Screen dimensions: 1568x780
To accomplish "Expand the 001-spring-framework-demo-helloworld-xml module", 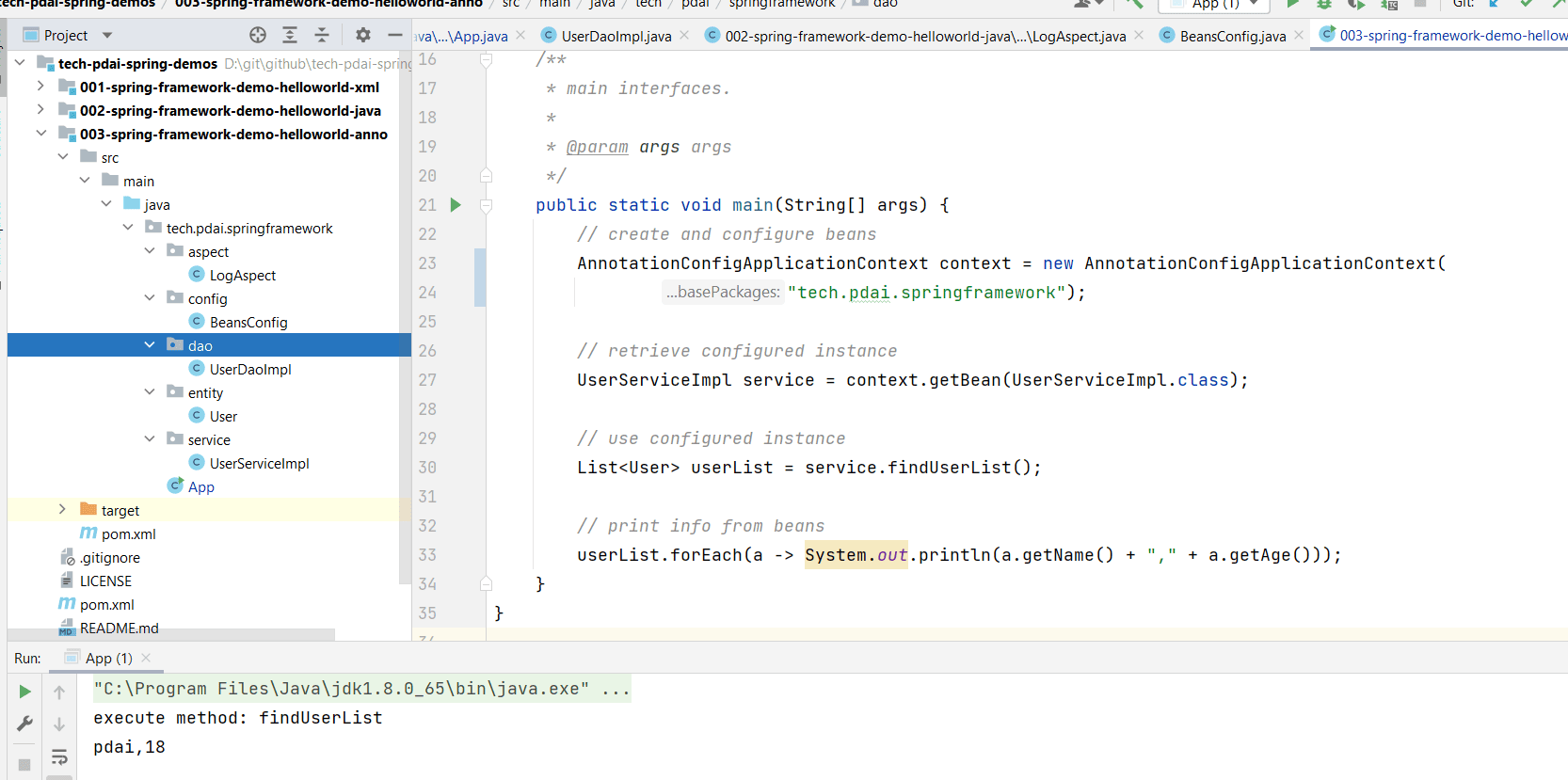I will coord(40,87).
